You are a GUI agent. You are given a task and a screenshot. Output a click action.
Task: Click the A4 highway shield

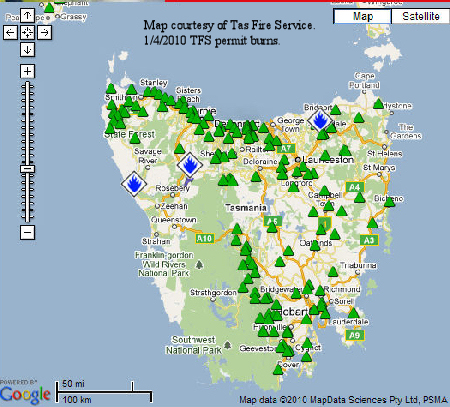point(355,187)
